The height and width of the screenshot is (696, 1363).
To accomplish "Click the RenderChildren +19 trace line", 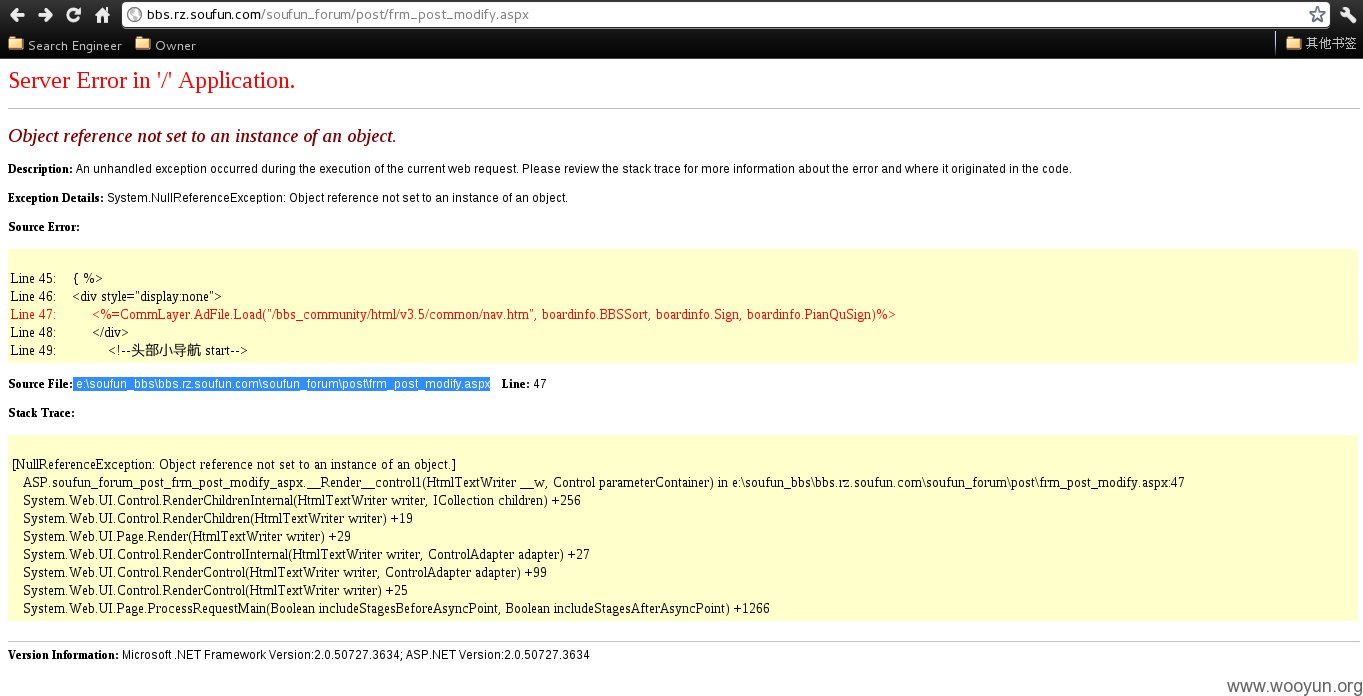I will click(x=217, y=519).
